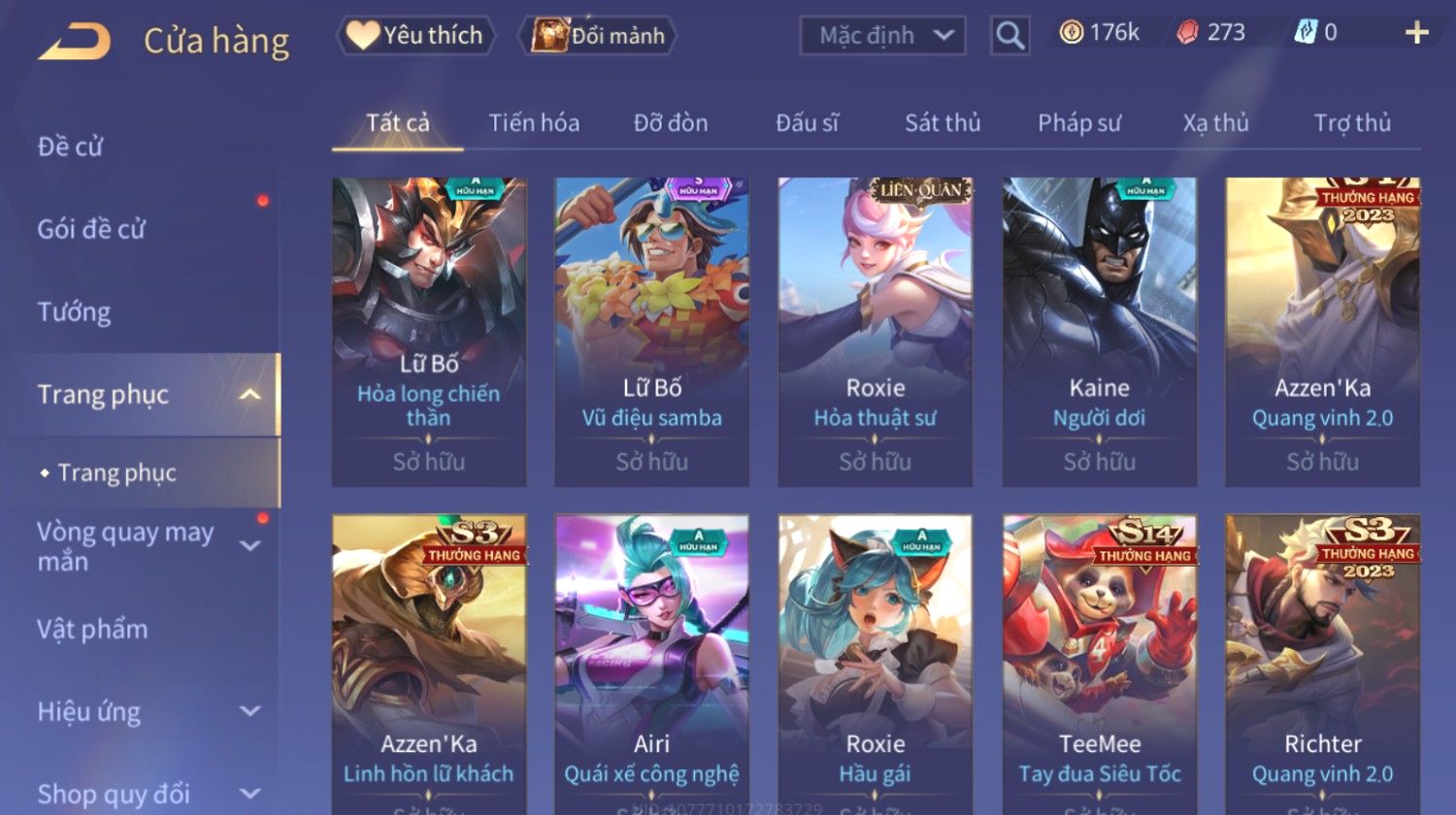Open the search magnifier icon

(1009, 36)
